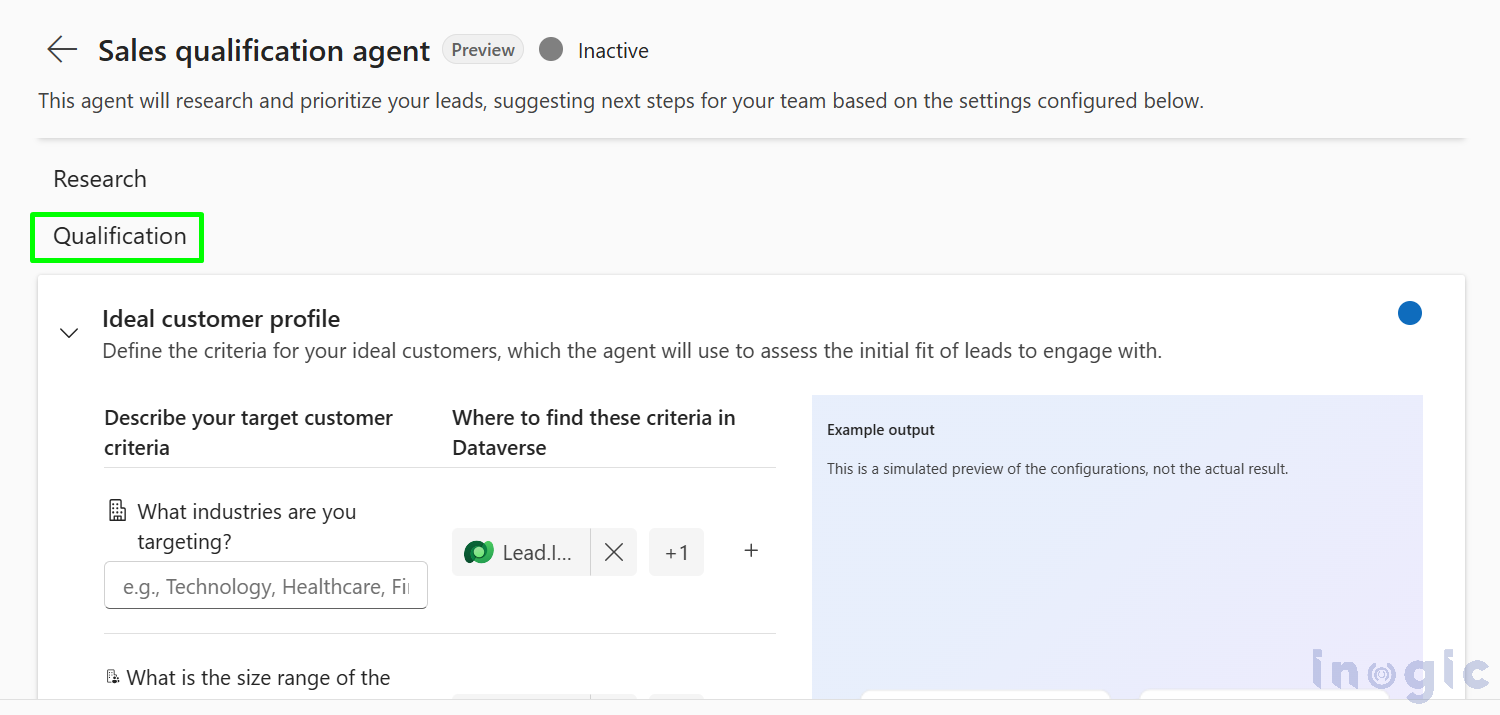
Task: Click the Ideal customer profile heading
Action: click(x=221, y=319)
